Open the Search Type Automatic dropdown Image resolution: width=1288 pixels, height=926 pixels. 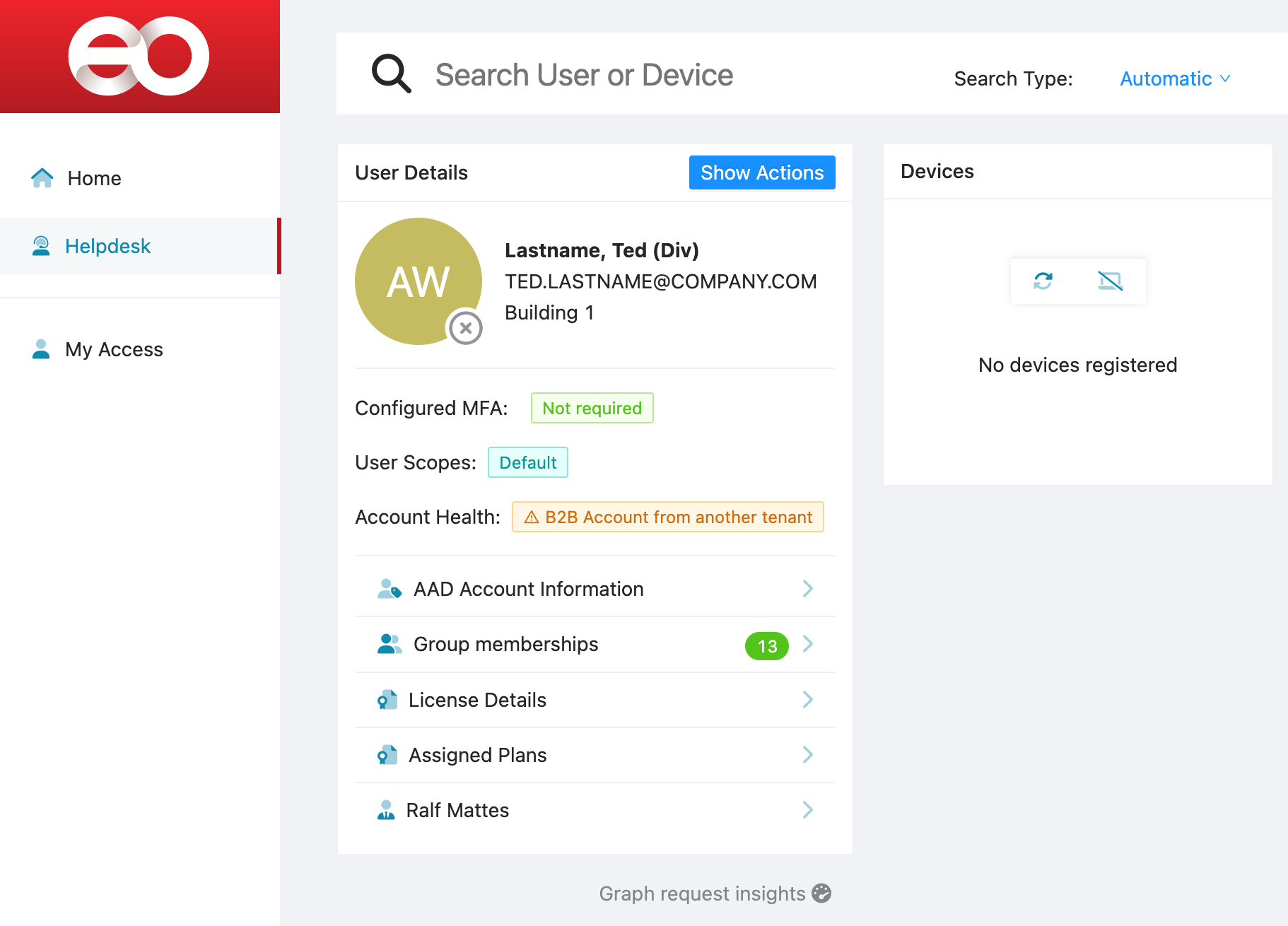(x=1175, y=78)
